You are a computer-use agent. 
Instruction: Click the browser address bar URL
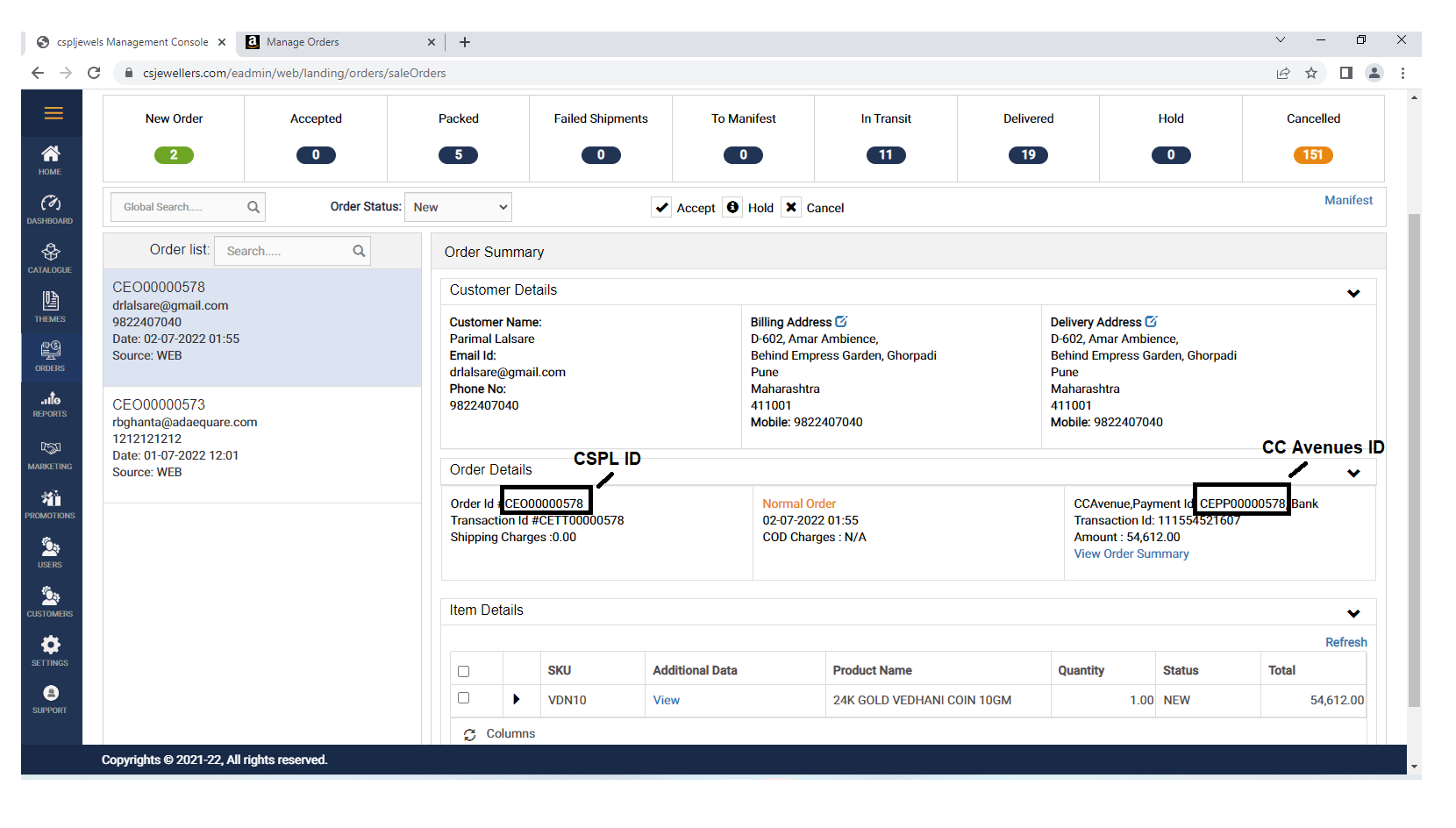pos(294,73)
